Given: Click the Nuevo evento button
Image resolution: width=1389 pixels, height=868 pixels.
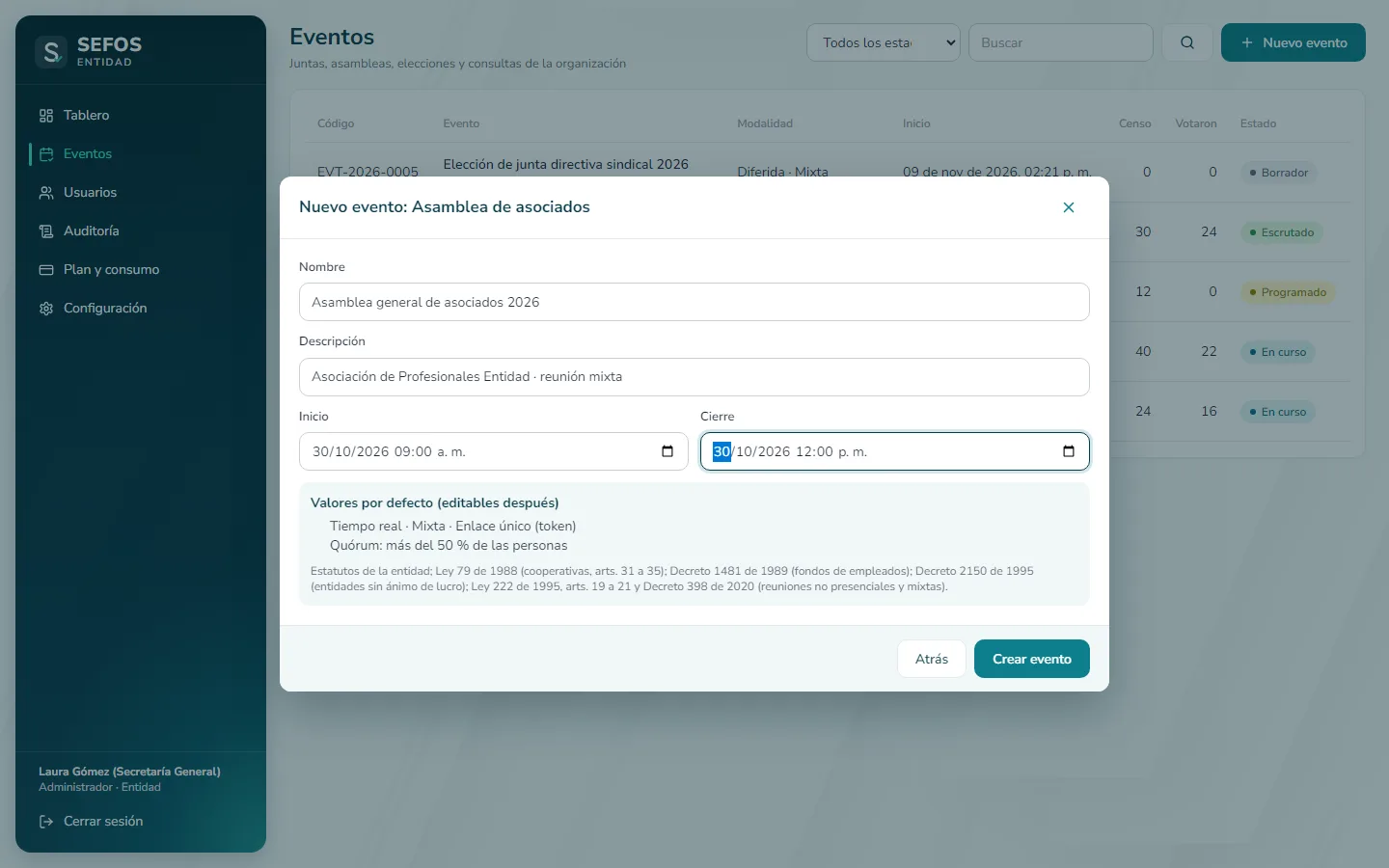Looking at the screenshot, I should pos(1294,42).
